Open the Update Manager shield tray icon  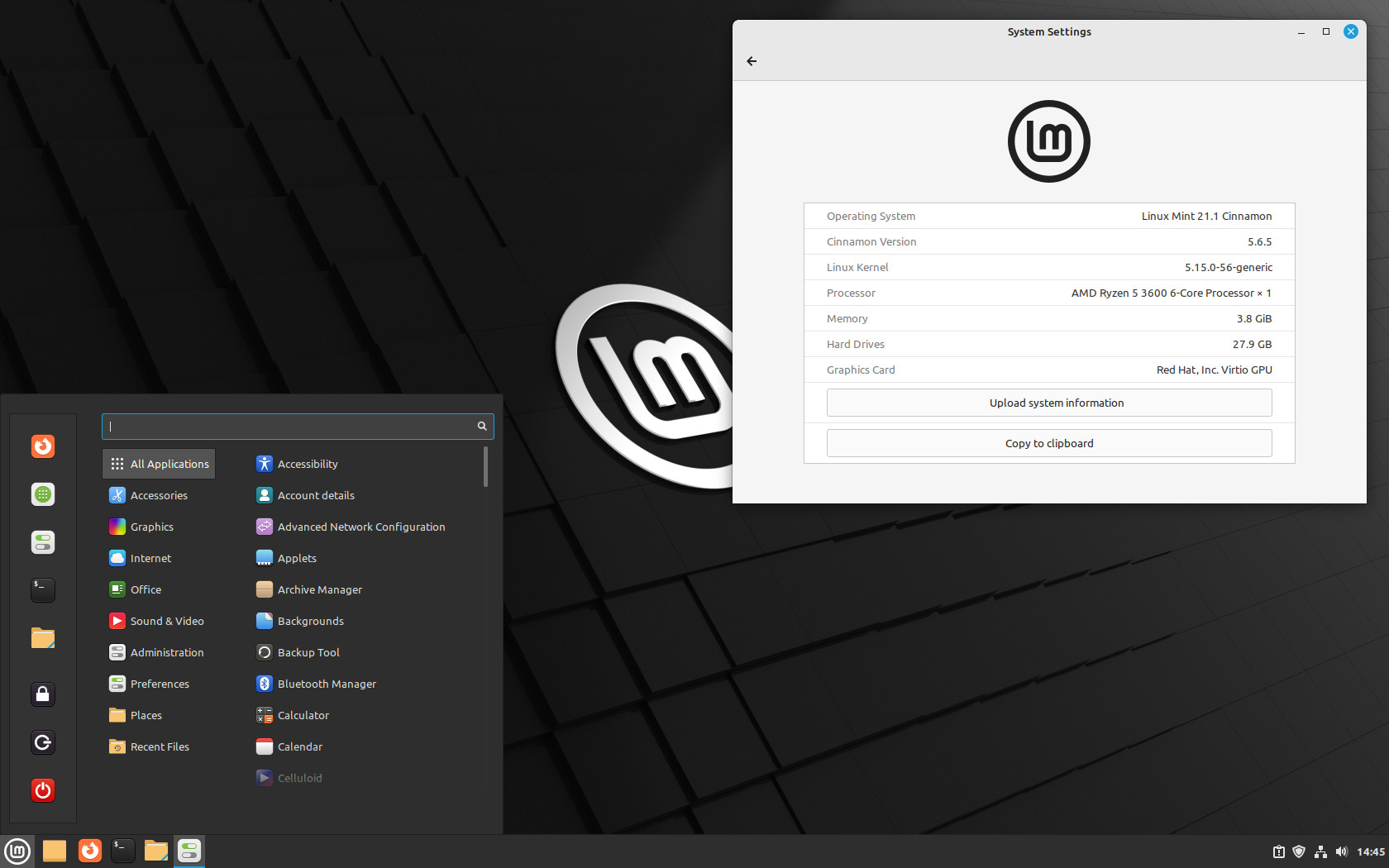[x=1299, y=851]
